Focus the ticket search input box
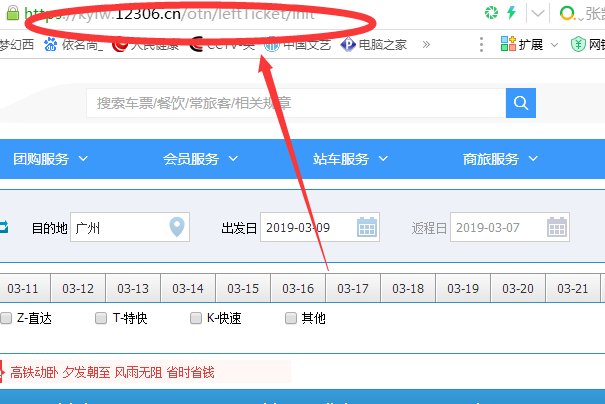The height and width of the screenshot is (404, 605). (296, 103)
